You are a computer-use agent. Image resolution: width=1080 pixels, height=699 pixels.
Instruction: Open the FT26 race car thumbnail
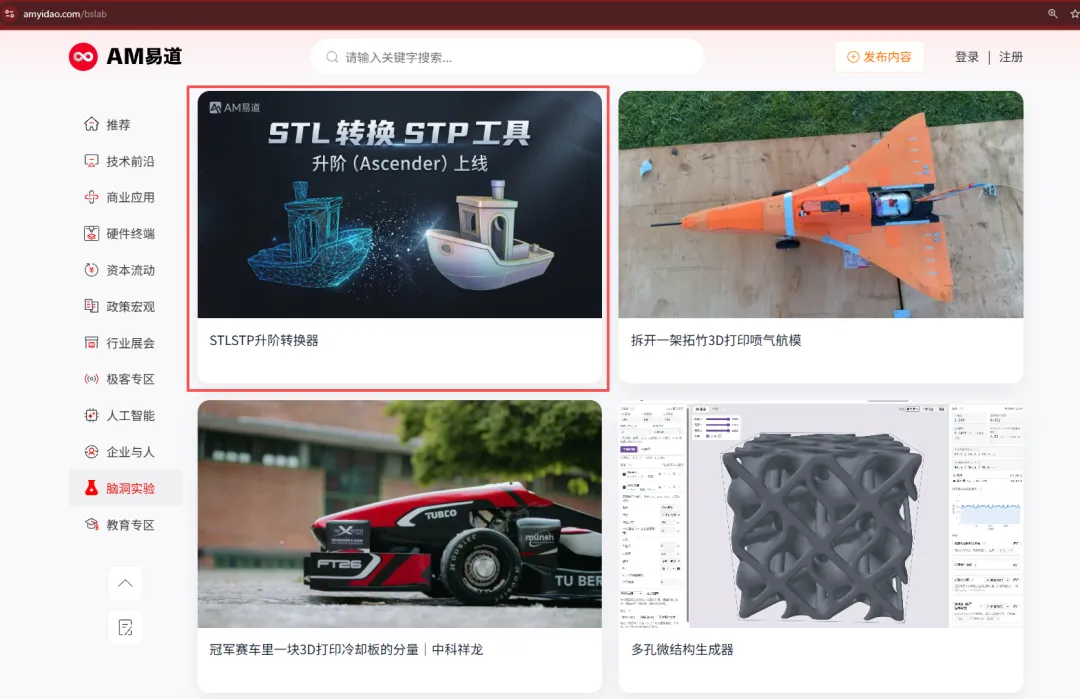(399, 514)
